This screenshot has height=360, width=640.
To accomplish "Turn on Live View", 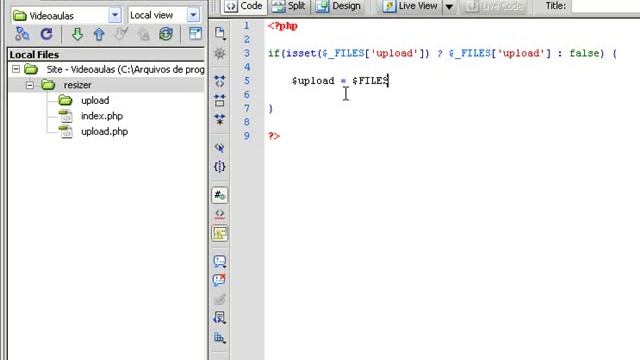I will click(411, 6).
